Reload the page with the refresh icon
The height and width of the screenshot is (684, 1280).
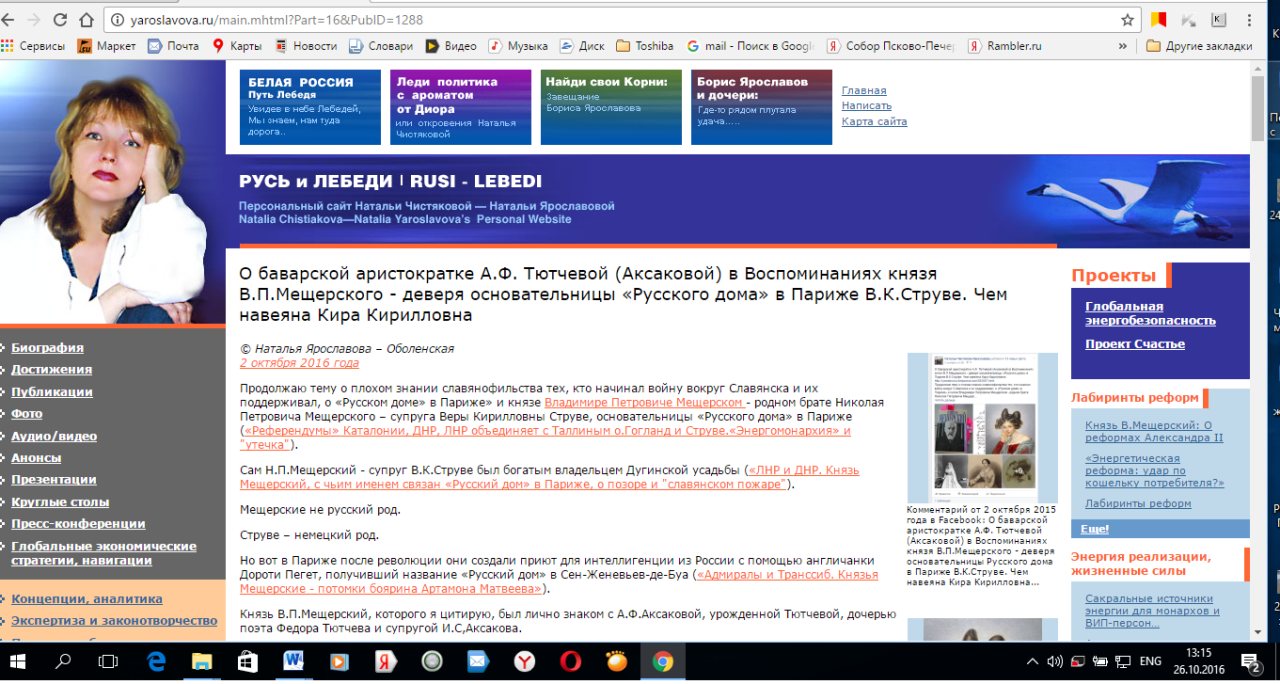[60, 20]
